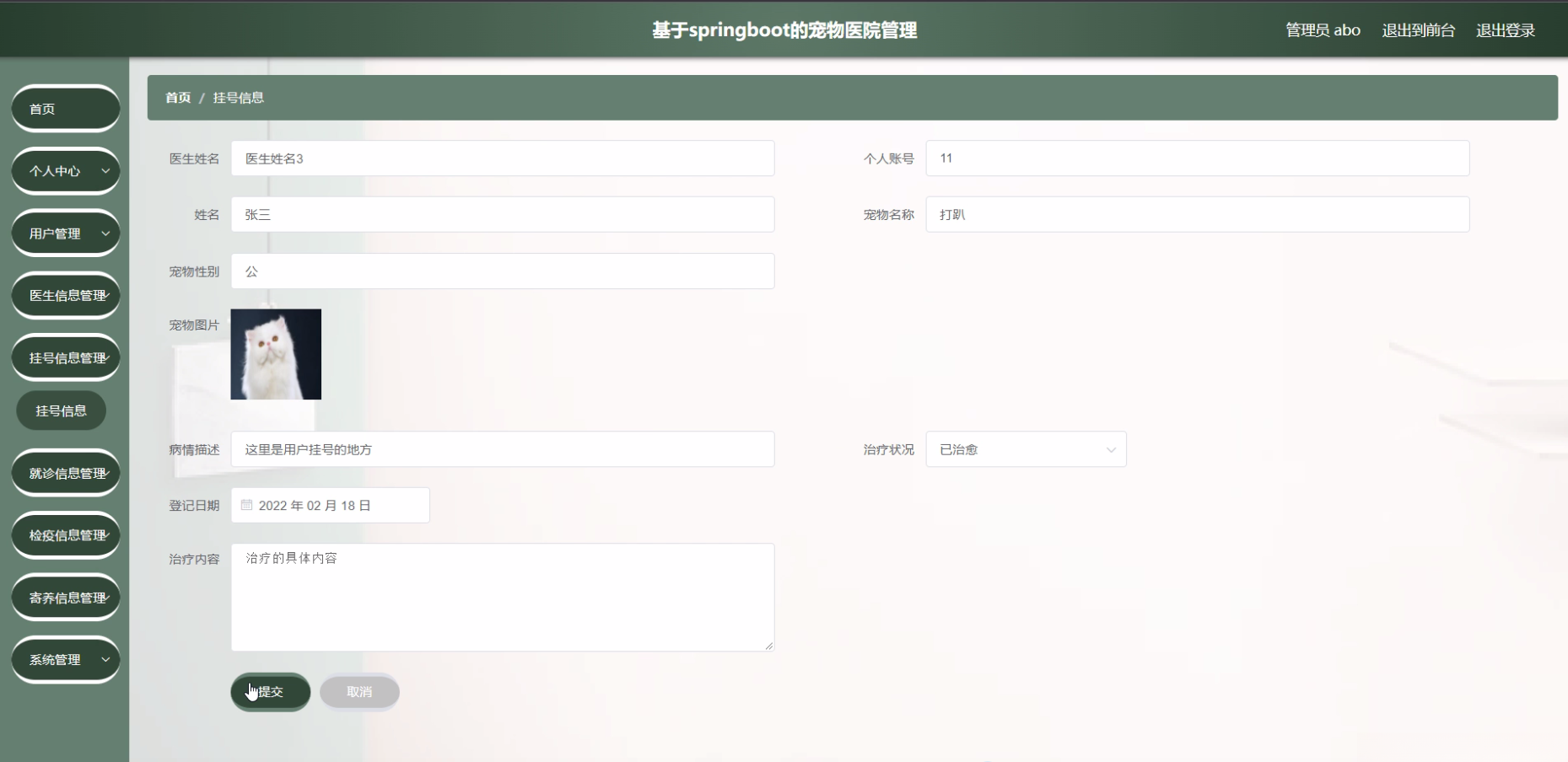Screen dimensions: 1568x762
Task: View the white cat pet image
Action: click(x=276, y=354)
